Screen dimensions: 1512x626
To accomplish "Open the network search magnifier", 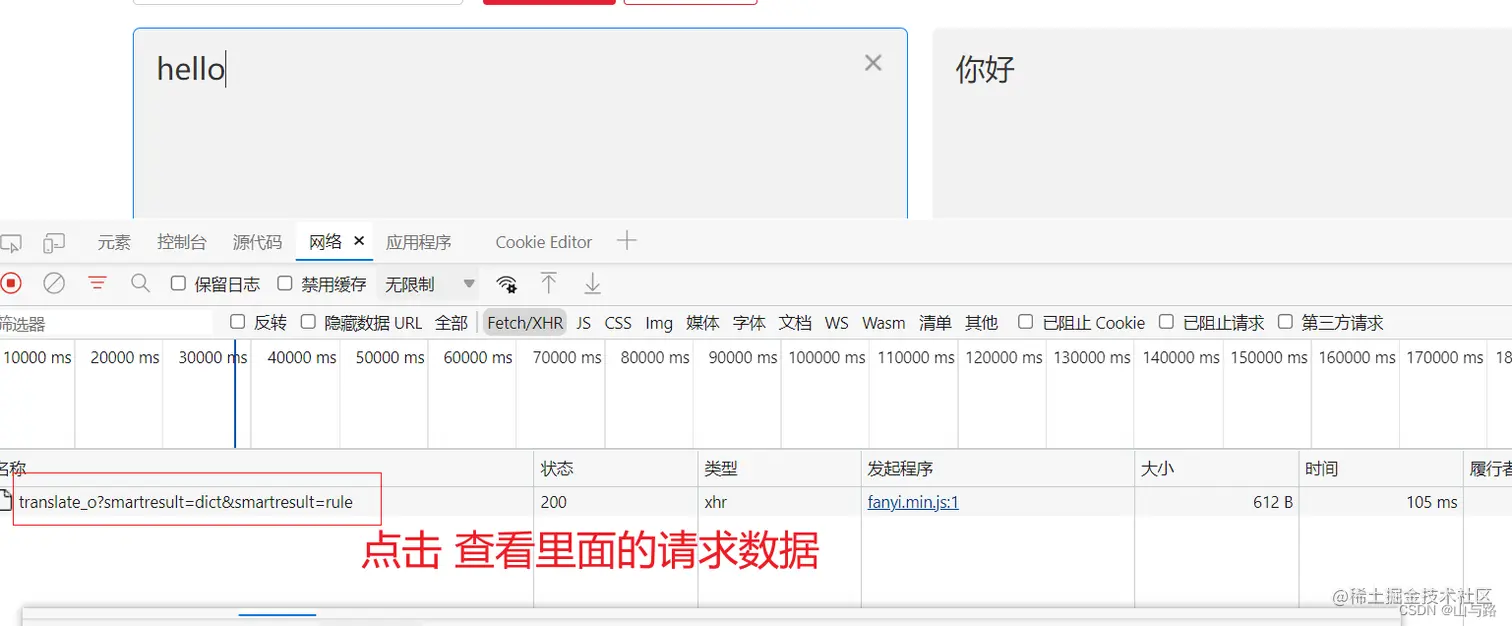I will click(x=140, y=283).
